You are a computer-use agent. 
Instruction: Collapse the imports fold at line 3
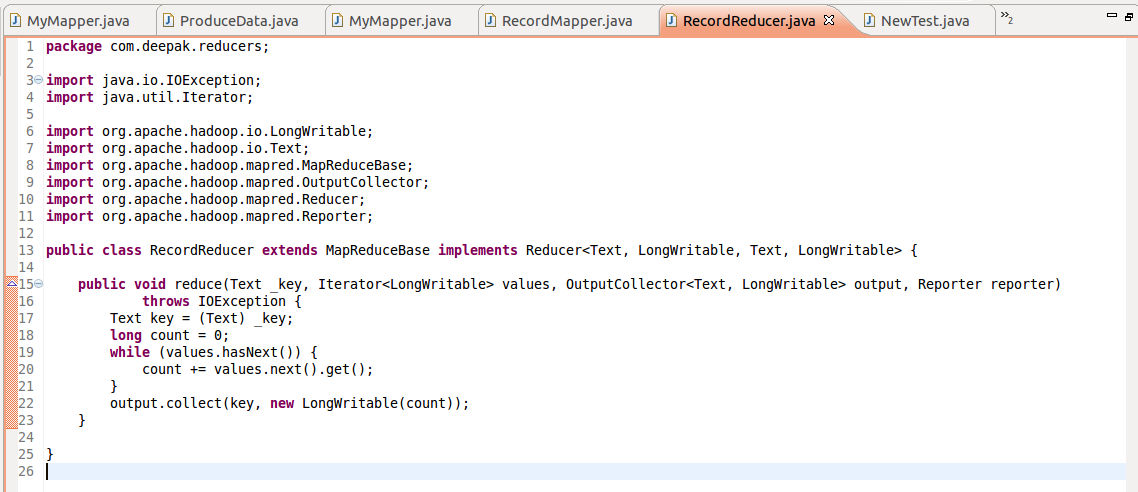click(38, 80)
